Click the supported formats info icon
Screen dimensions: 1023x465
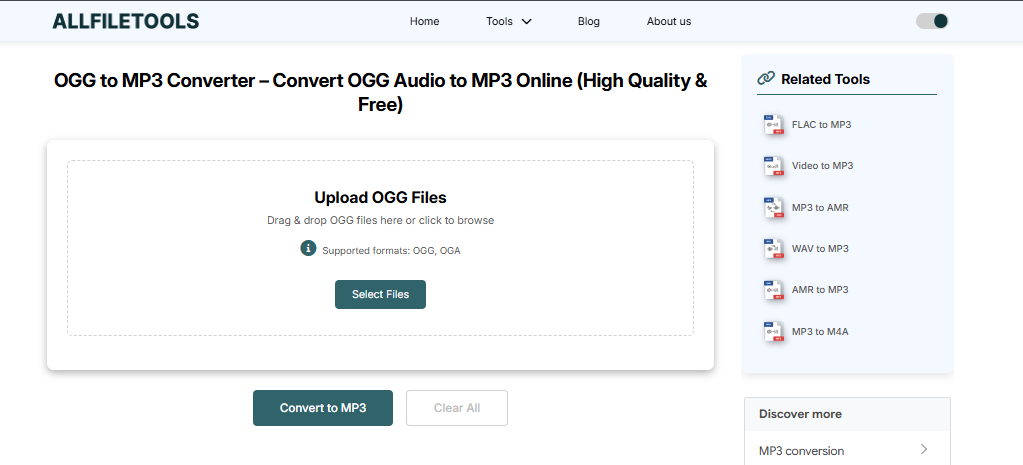tap(308, 248)
